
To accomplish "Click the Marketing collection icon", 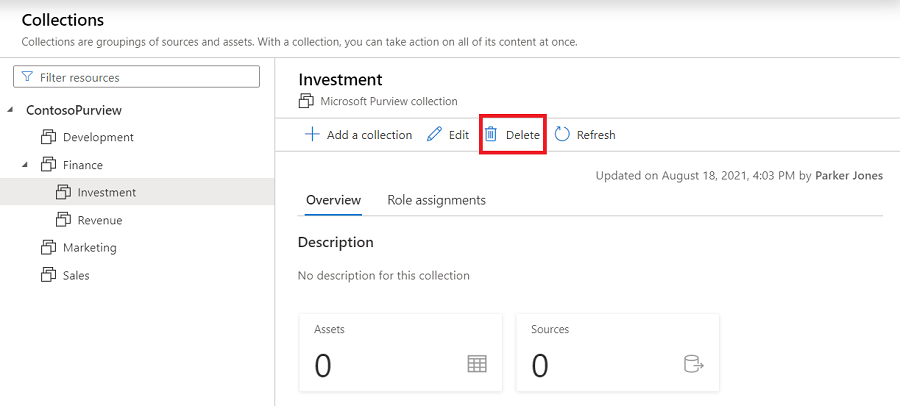I will point(48,247).
